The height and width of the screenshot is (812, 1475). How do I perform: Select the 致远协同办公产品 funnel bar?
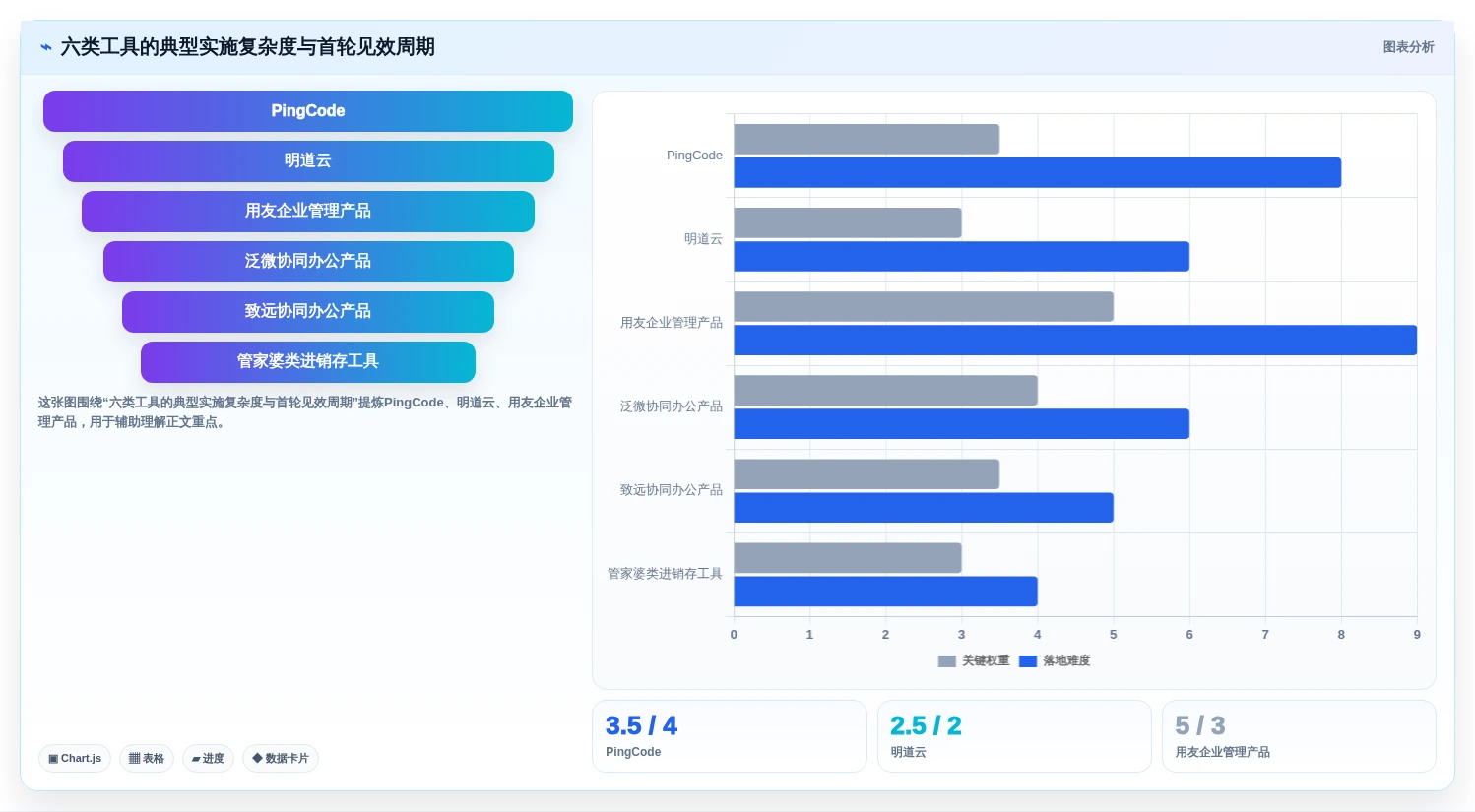pyautogui.click(x=308, y=312)
